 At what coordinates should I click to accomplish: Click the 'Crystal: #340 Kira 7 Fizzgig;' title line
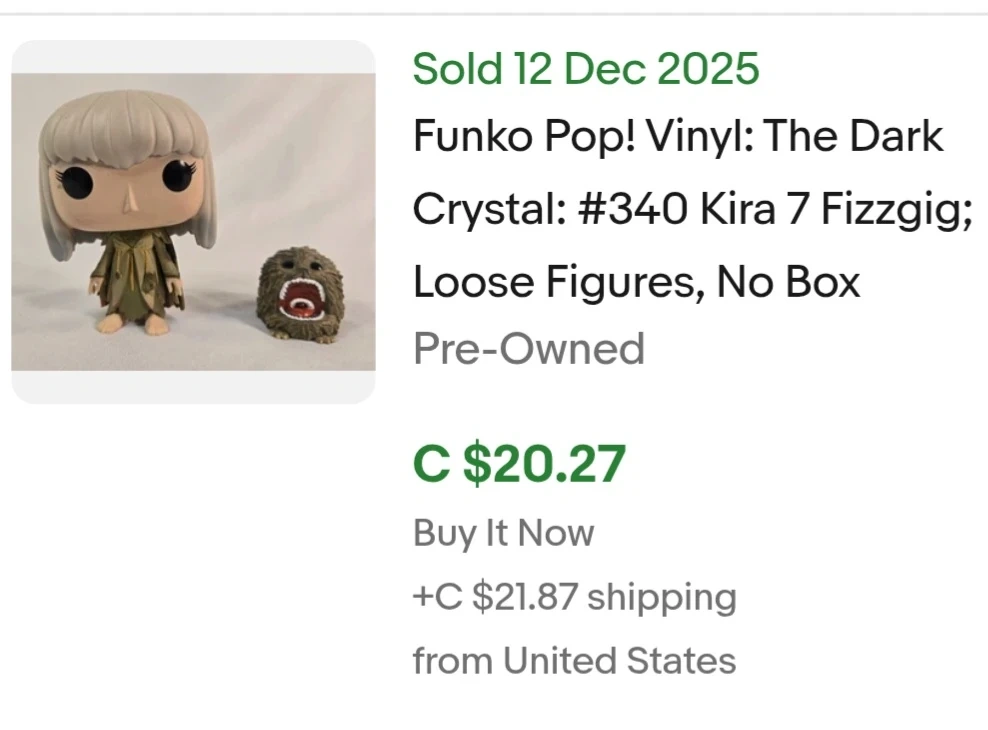point(692,210)
